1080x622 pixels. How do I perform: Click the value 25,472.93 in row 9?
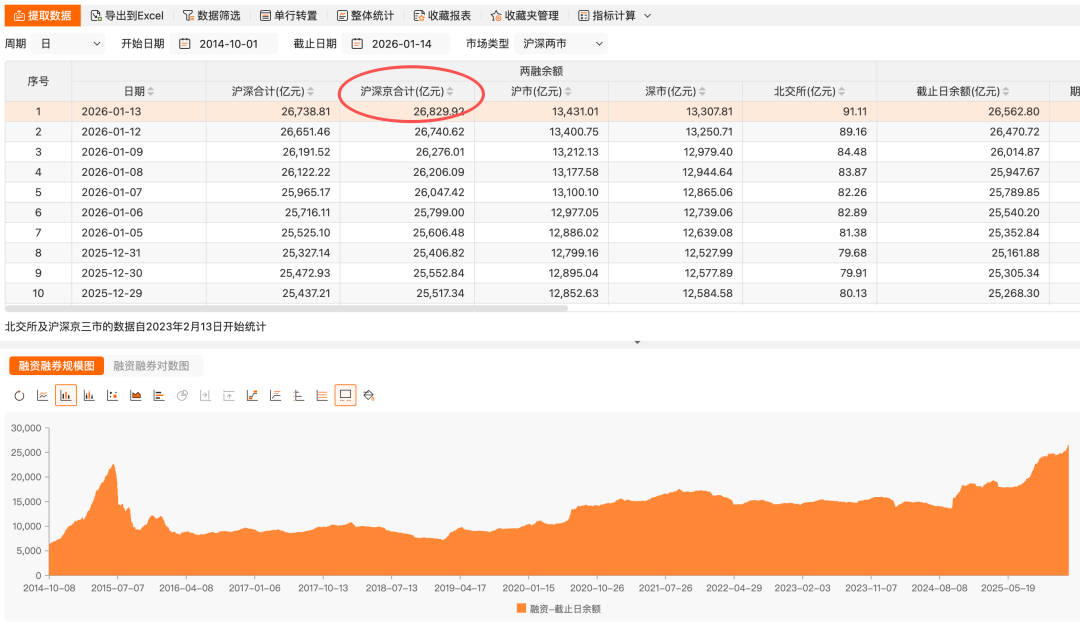coord(305,273)
